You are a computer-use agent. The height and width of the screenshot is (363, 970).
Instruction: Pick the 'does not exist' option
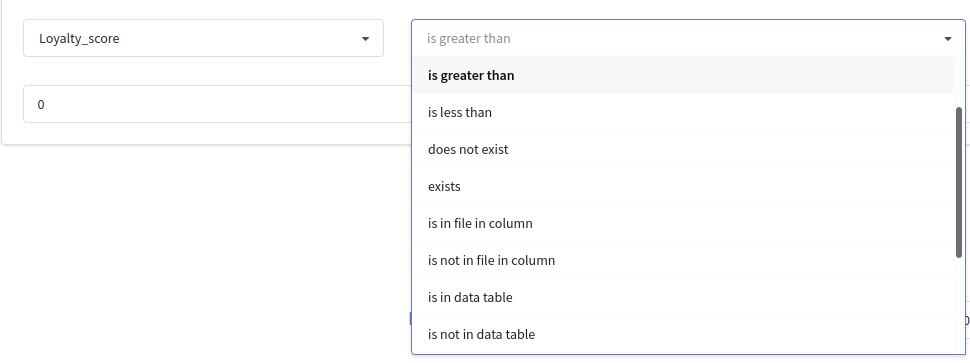(683, 150)
